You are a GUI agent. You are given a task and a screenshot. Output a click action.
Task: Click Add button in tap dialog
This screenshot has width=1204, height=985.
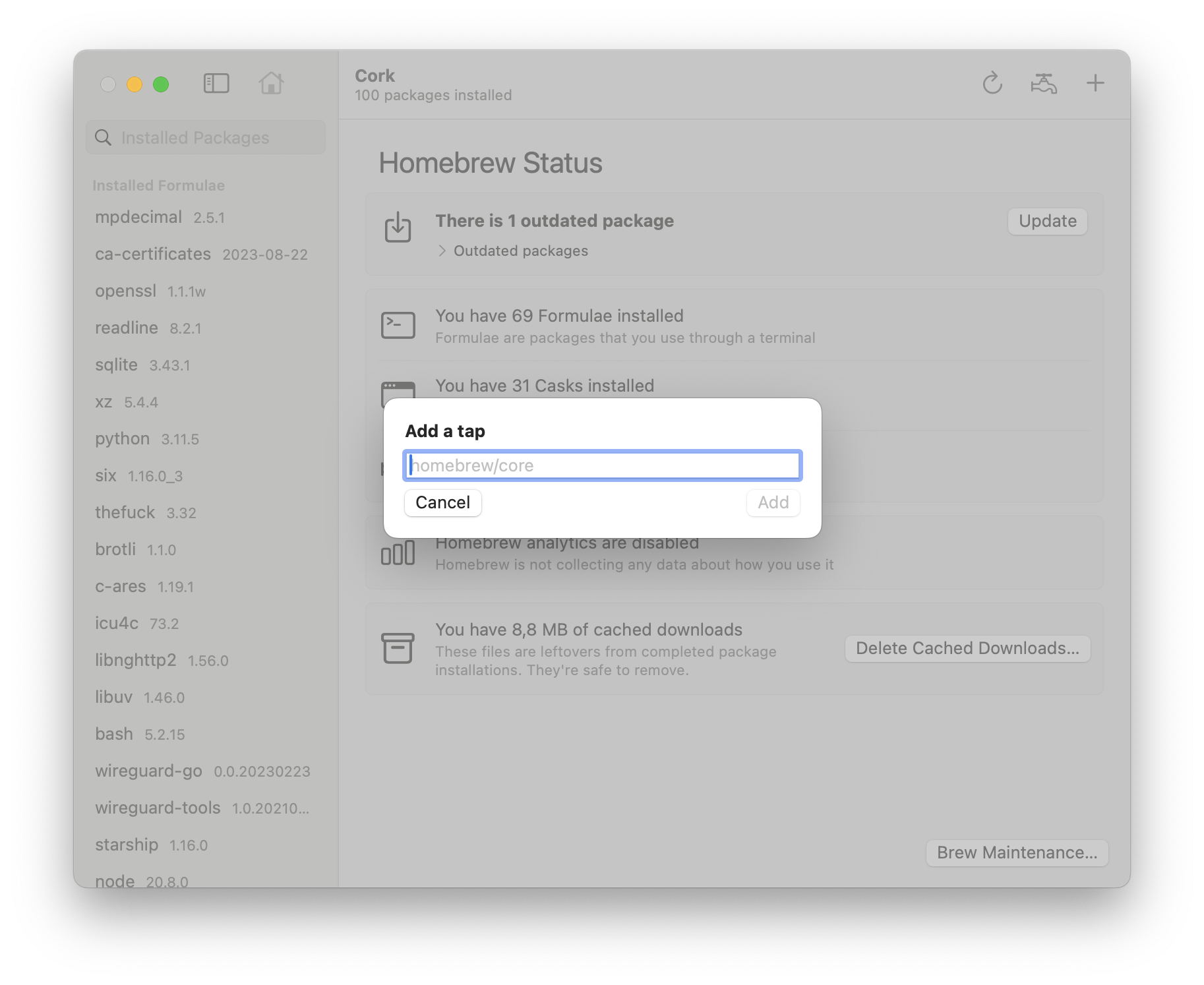click(x=773, y=502)
